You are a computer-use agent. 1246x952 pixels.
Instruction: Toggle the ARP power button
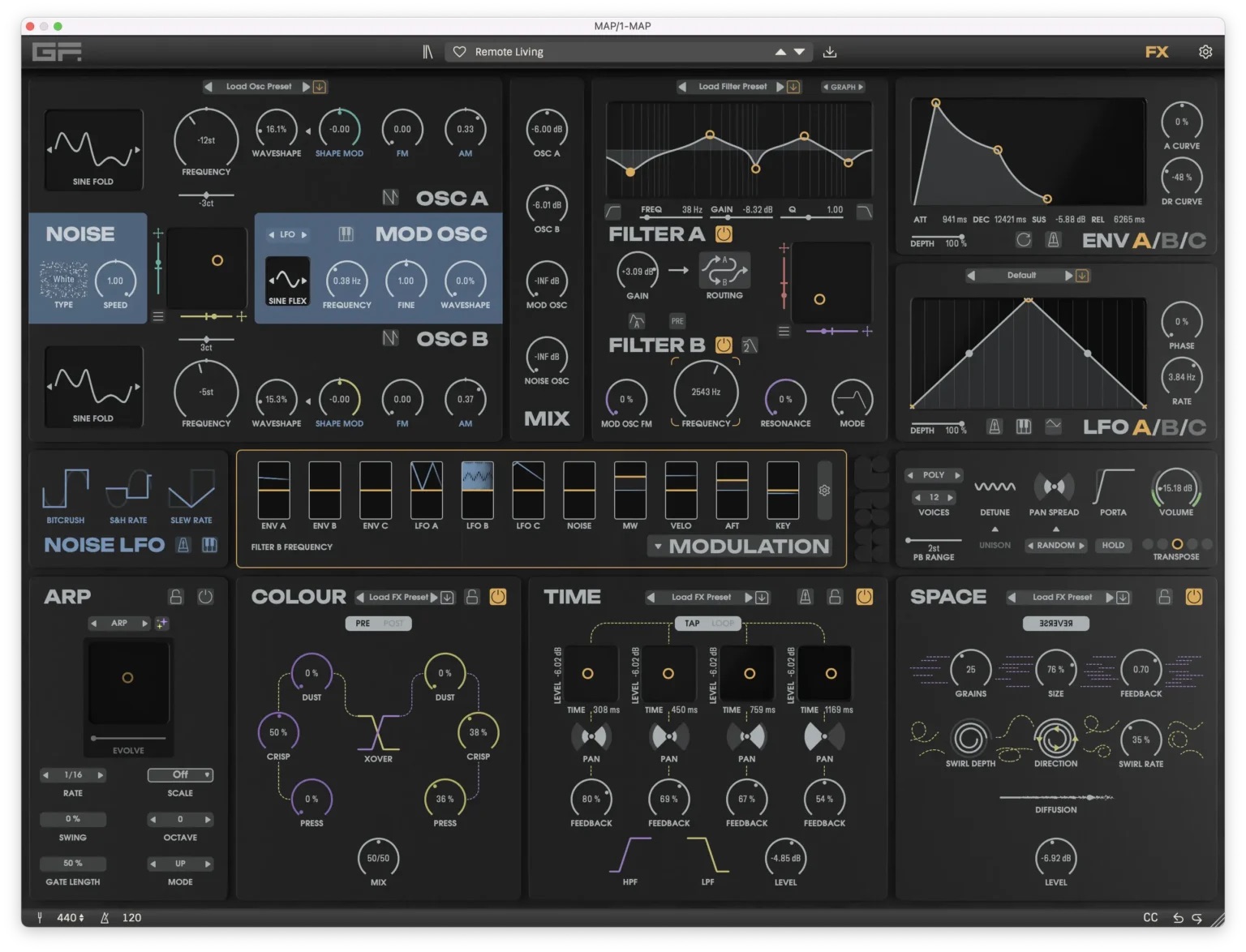point(205,597)
